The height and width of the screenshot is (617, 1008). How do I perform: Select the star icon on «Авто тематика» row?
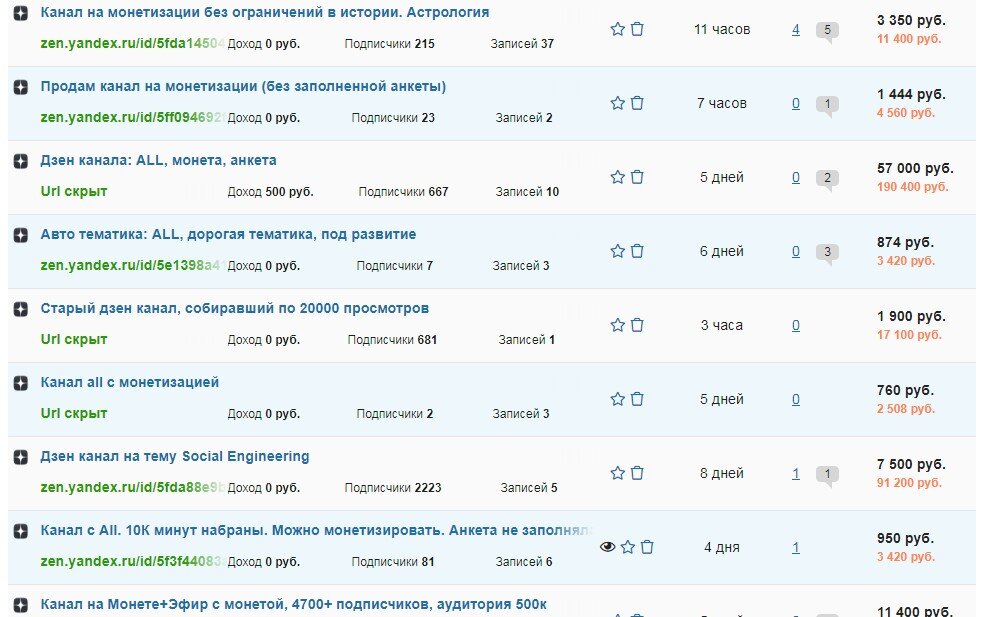click(618, 251)
